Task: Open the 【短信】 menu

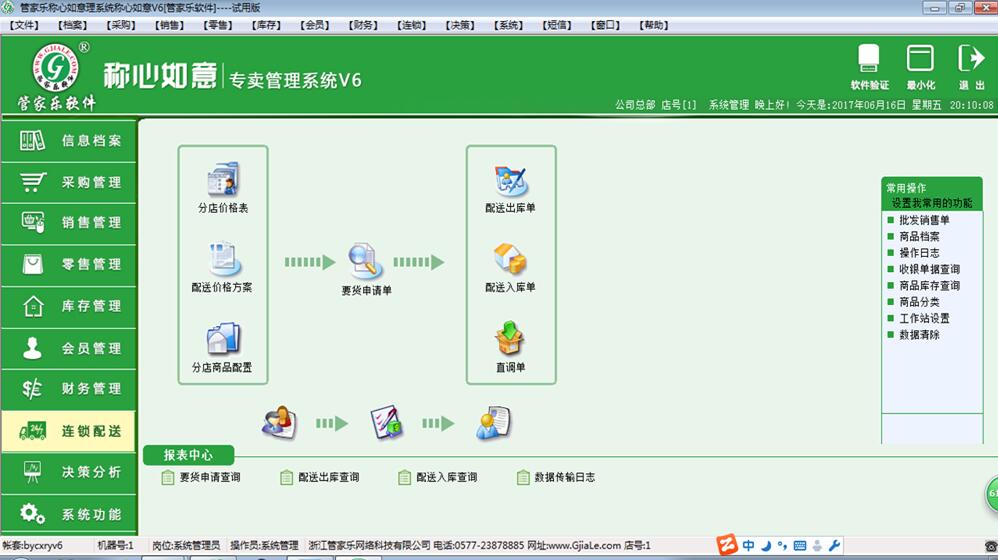Action: [x=556, y=25]
